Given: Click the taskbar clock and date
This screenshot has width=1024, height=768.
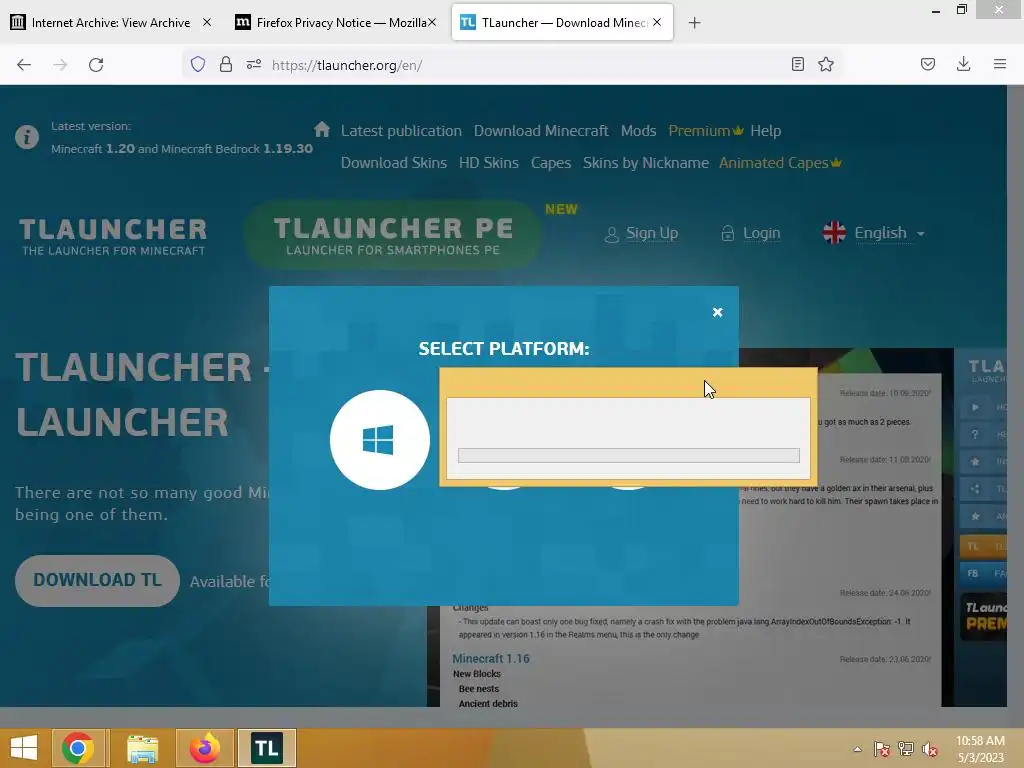Looking at the screenshot, I should [x=980, y=748].
